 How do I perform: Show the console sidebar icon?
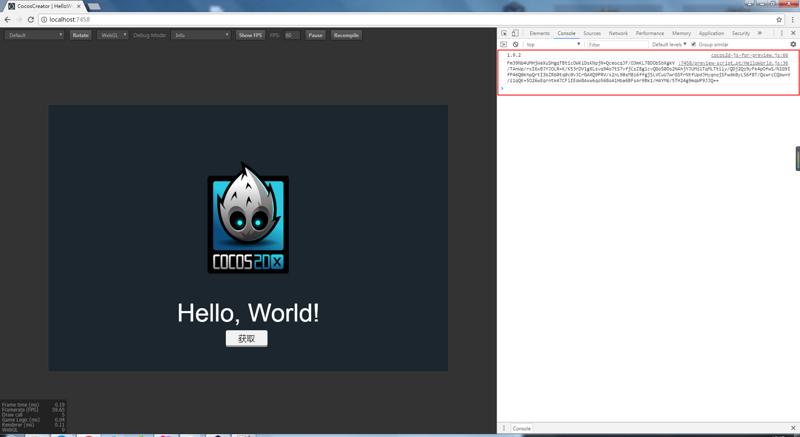504,44
